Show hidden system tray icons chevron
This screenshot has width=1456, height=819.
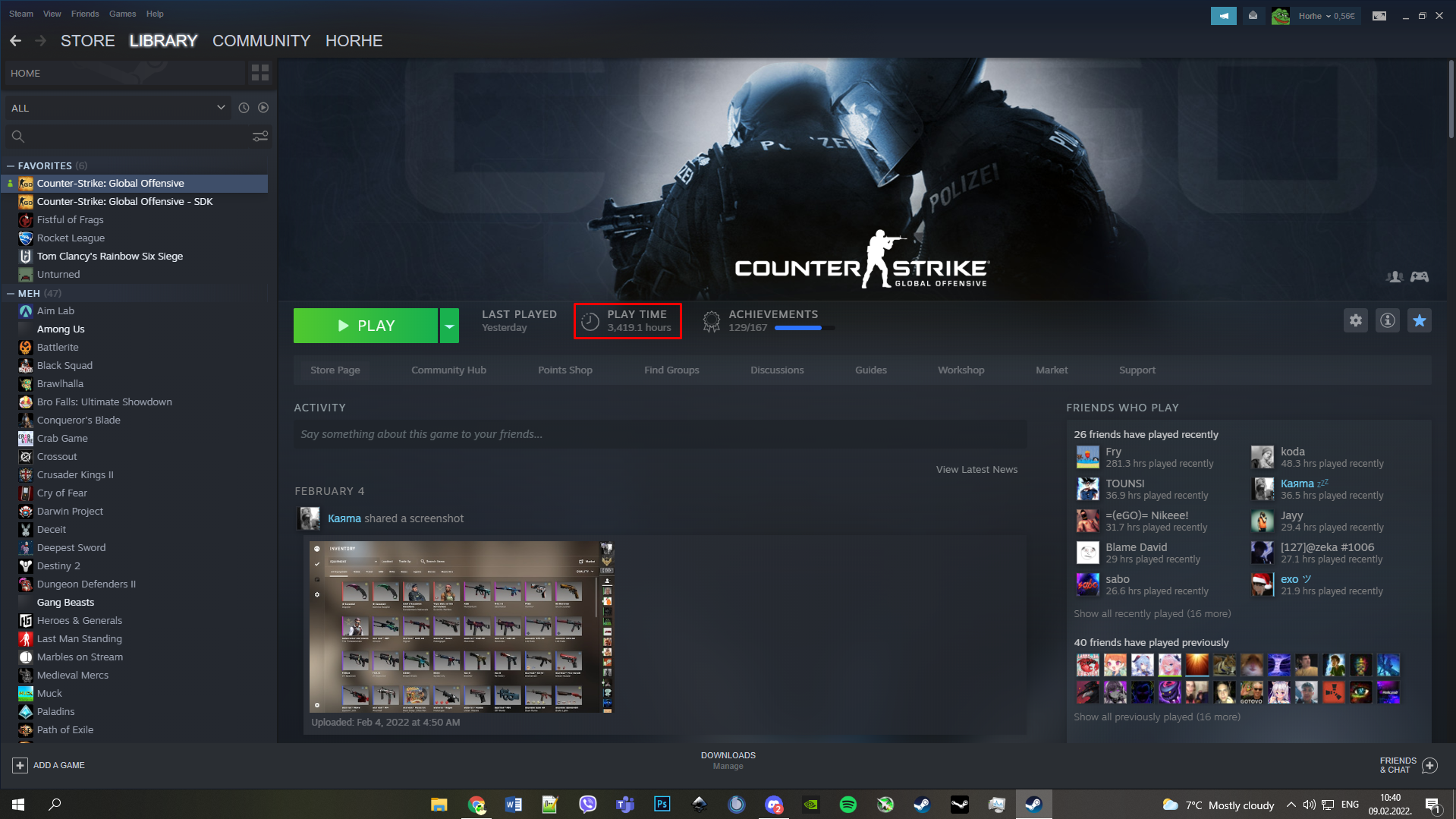tap(1291, 805)
